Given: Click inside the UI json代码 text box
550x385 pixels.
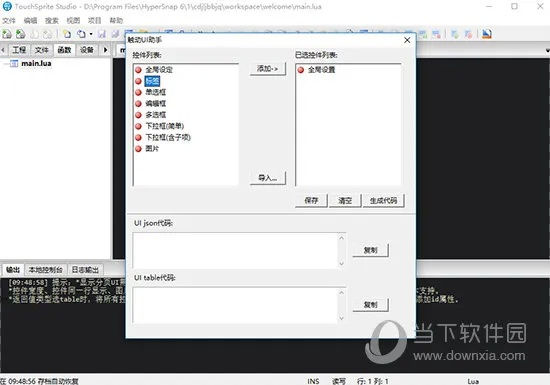Looking at the screenshot, I should click(x=235, y=251).
